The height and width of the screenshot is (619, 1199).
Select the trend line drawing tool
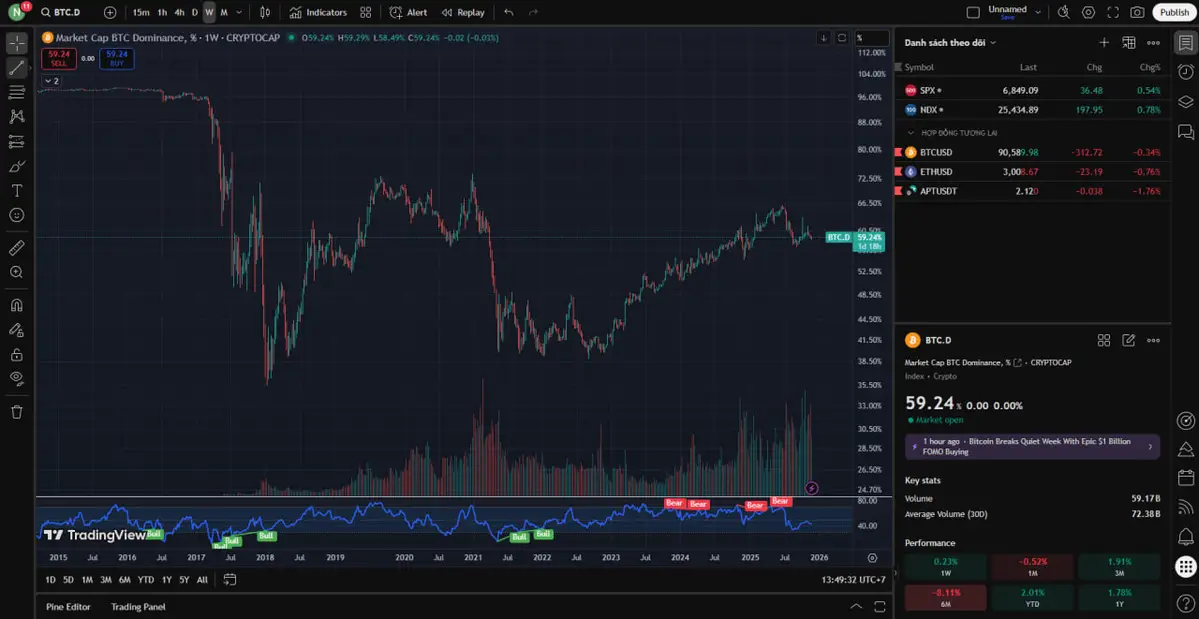pyautogui.click(x=17, y=68)
